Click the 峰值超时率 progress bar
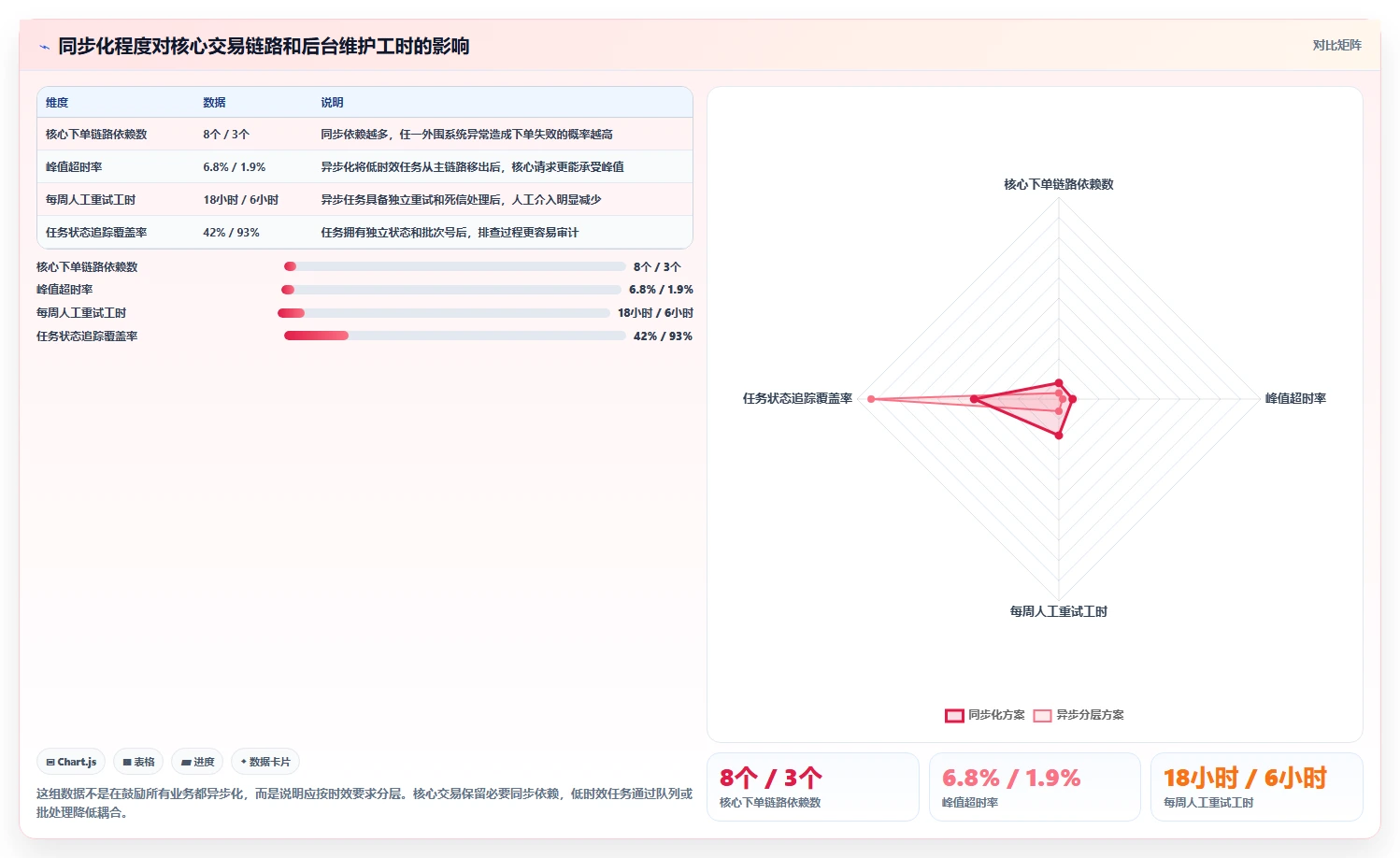This screenshot has width=1400, height=858. [x=451, y=290]
